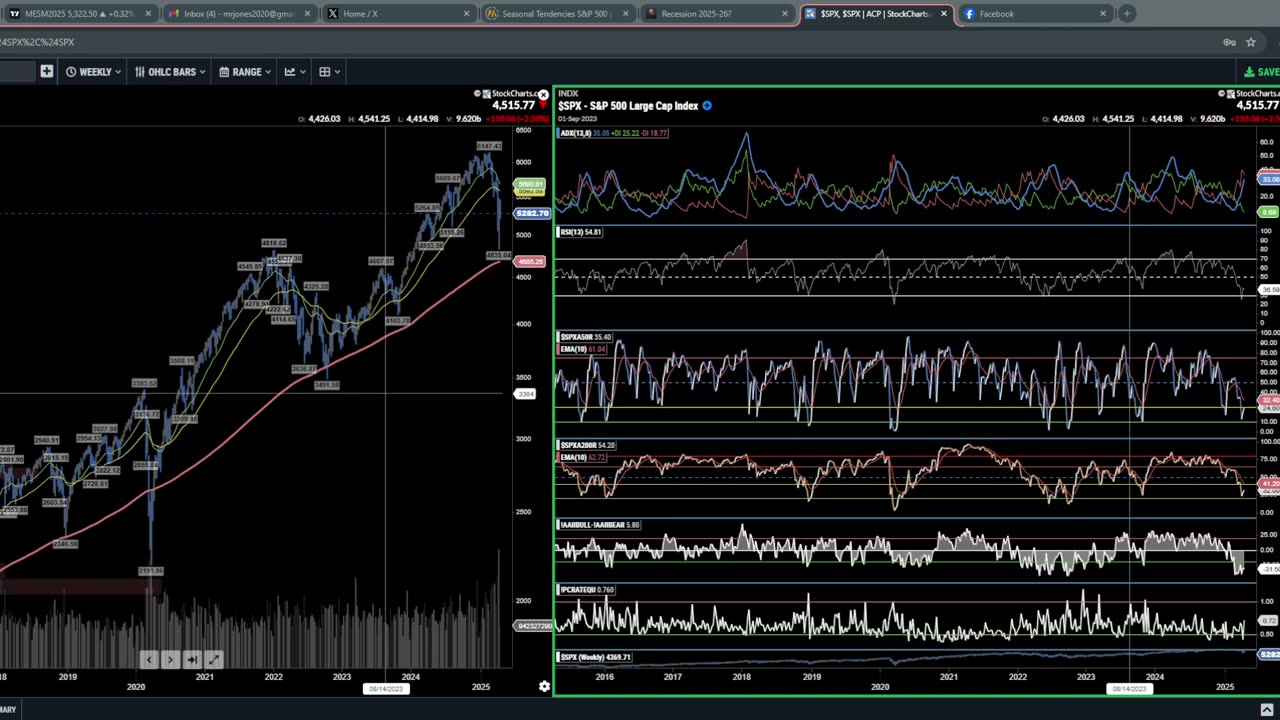The image size is (1280, 720).
Task: Close the Facebook tab
Action: tap(1103, 14)
